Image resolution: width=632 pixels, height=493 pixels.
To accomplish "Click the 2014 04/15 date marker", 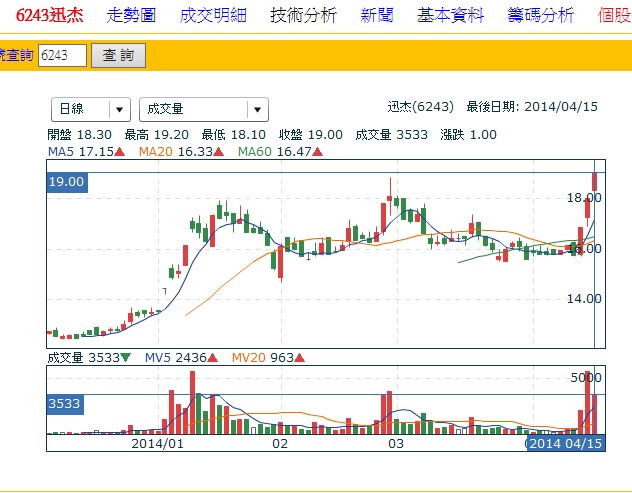I will 566,443.
